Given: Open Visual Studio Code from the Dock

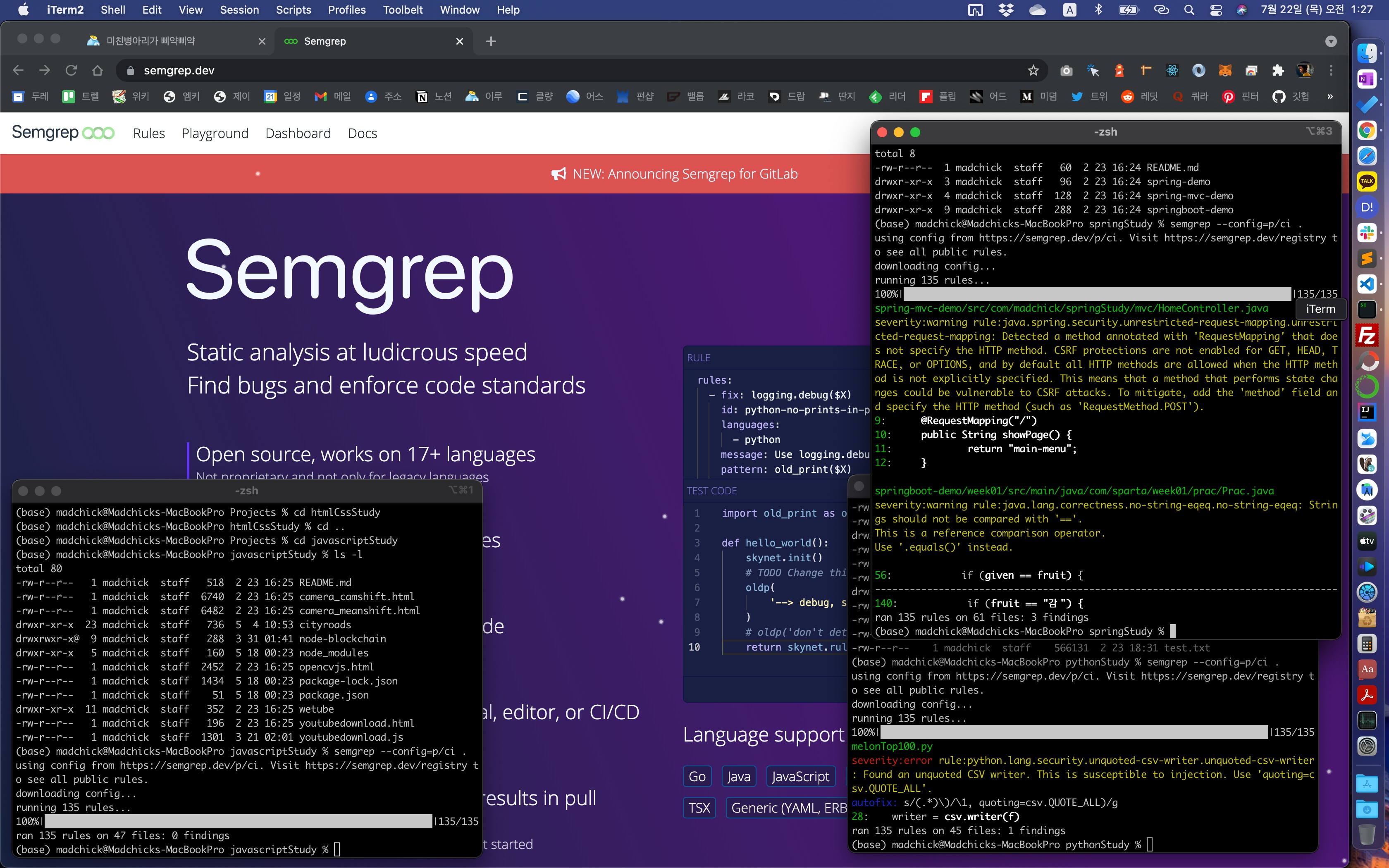Looking at the screenshot, I should tap(1367, 284).
